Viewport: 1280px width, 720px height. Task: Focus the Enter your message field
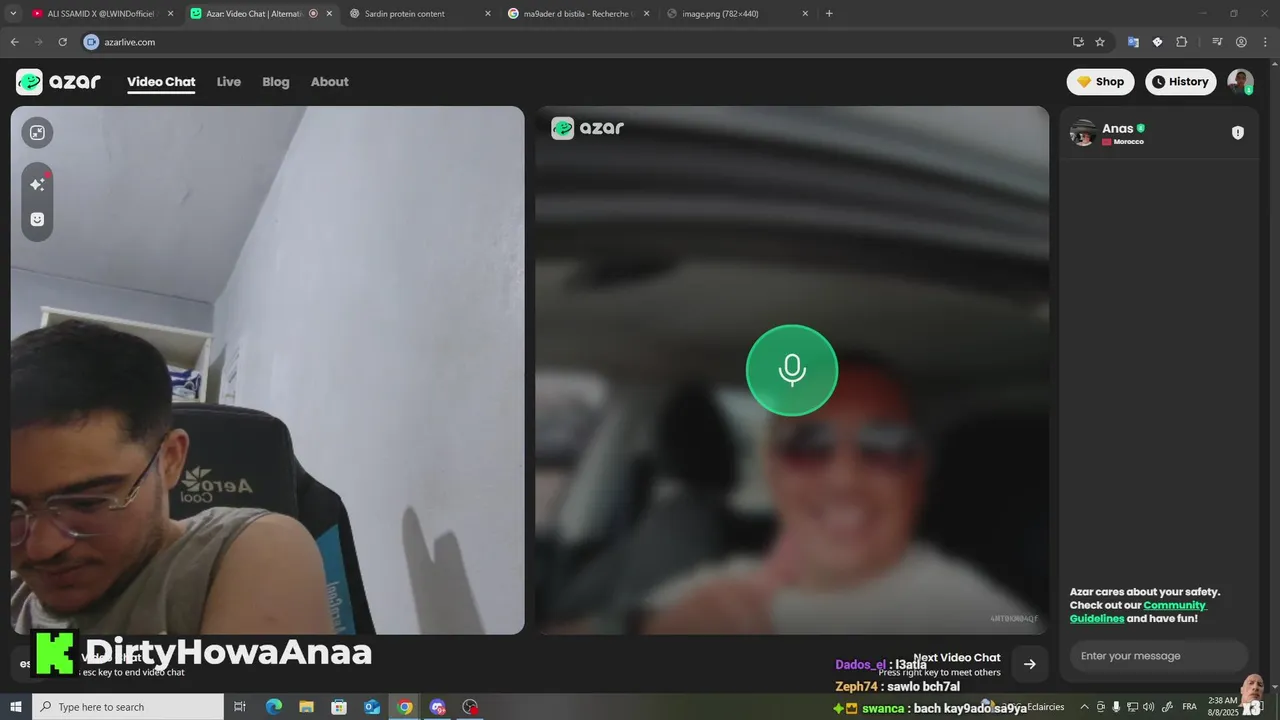tap(1159, 656)
